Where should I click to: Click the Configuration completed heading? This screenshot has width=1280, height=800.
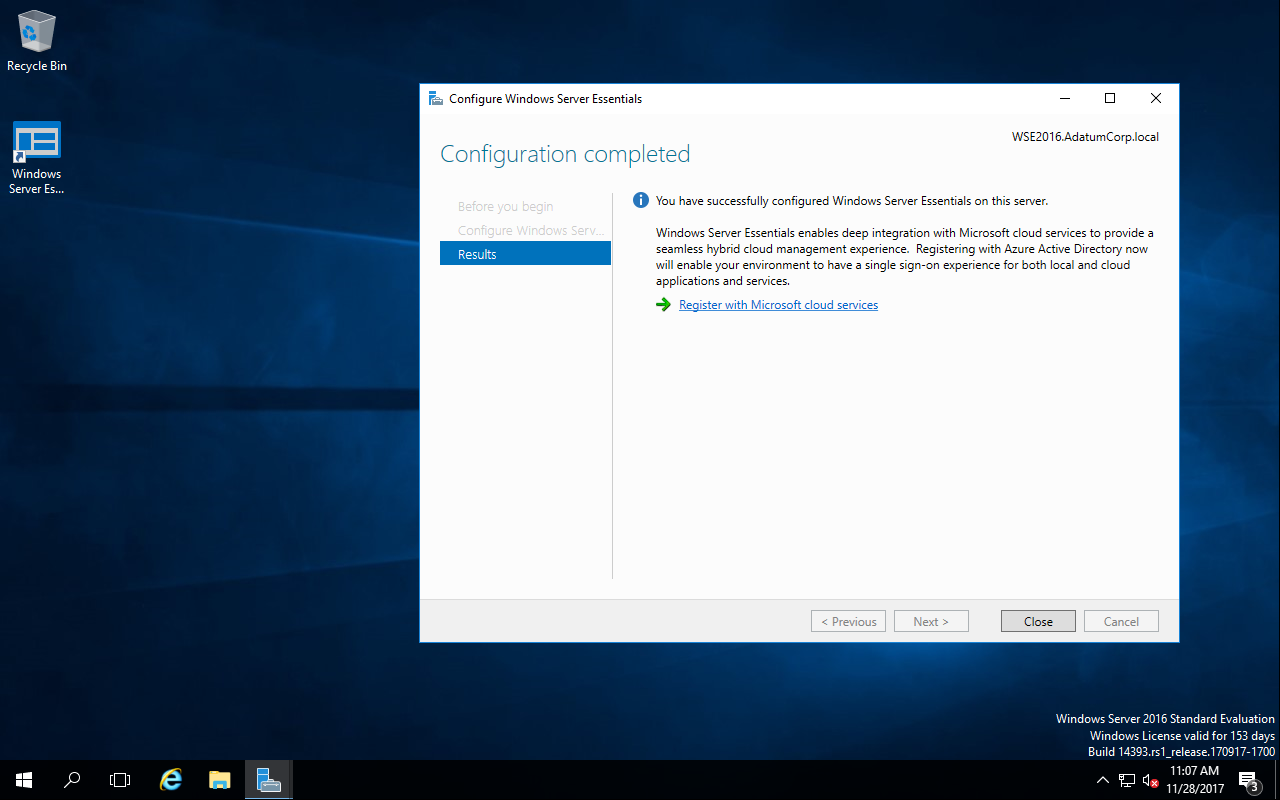[565, 154]
